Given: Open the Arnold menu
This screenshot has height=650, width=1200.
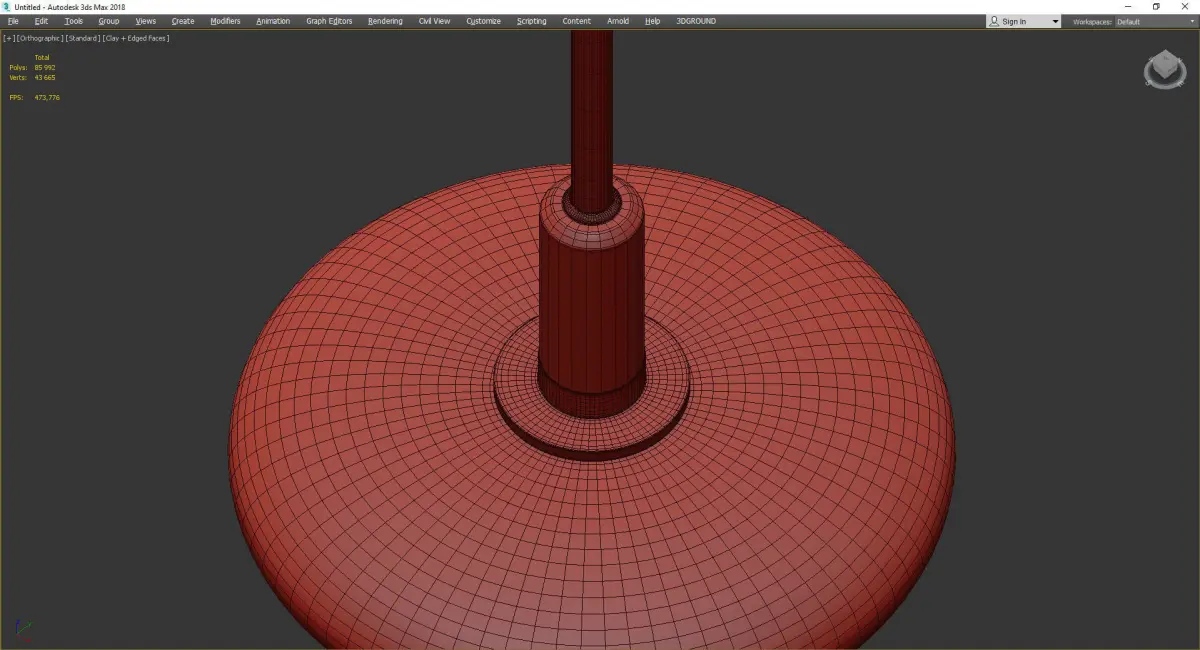Looking at the screenshot, I should pyautogui.click(x=618, y=21).
